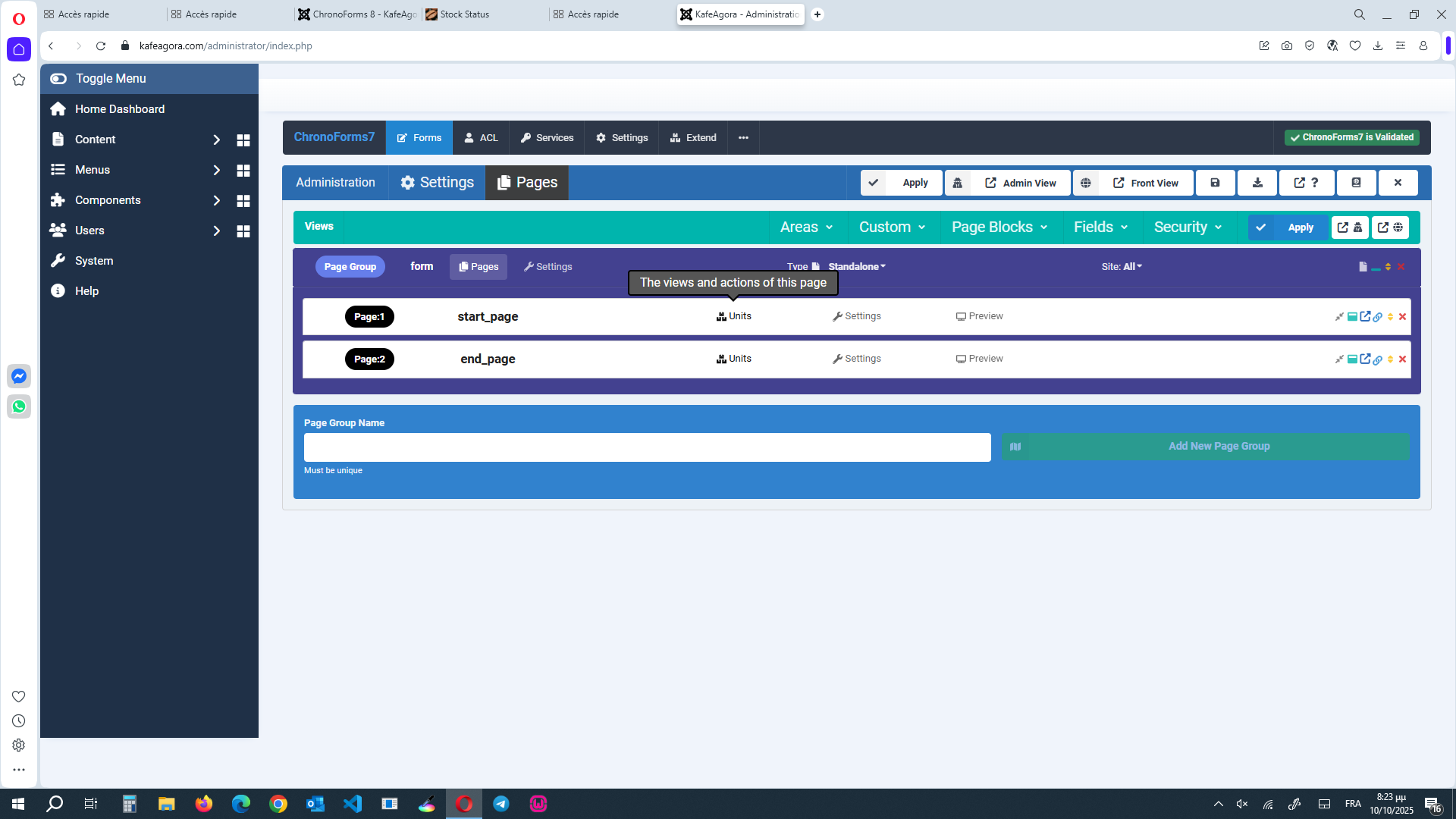This screenshot has width=1456, height=819.
Task: Click Add New Page Group
Action: point(1218,446)
